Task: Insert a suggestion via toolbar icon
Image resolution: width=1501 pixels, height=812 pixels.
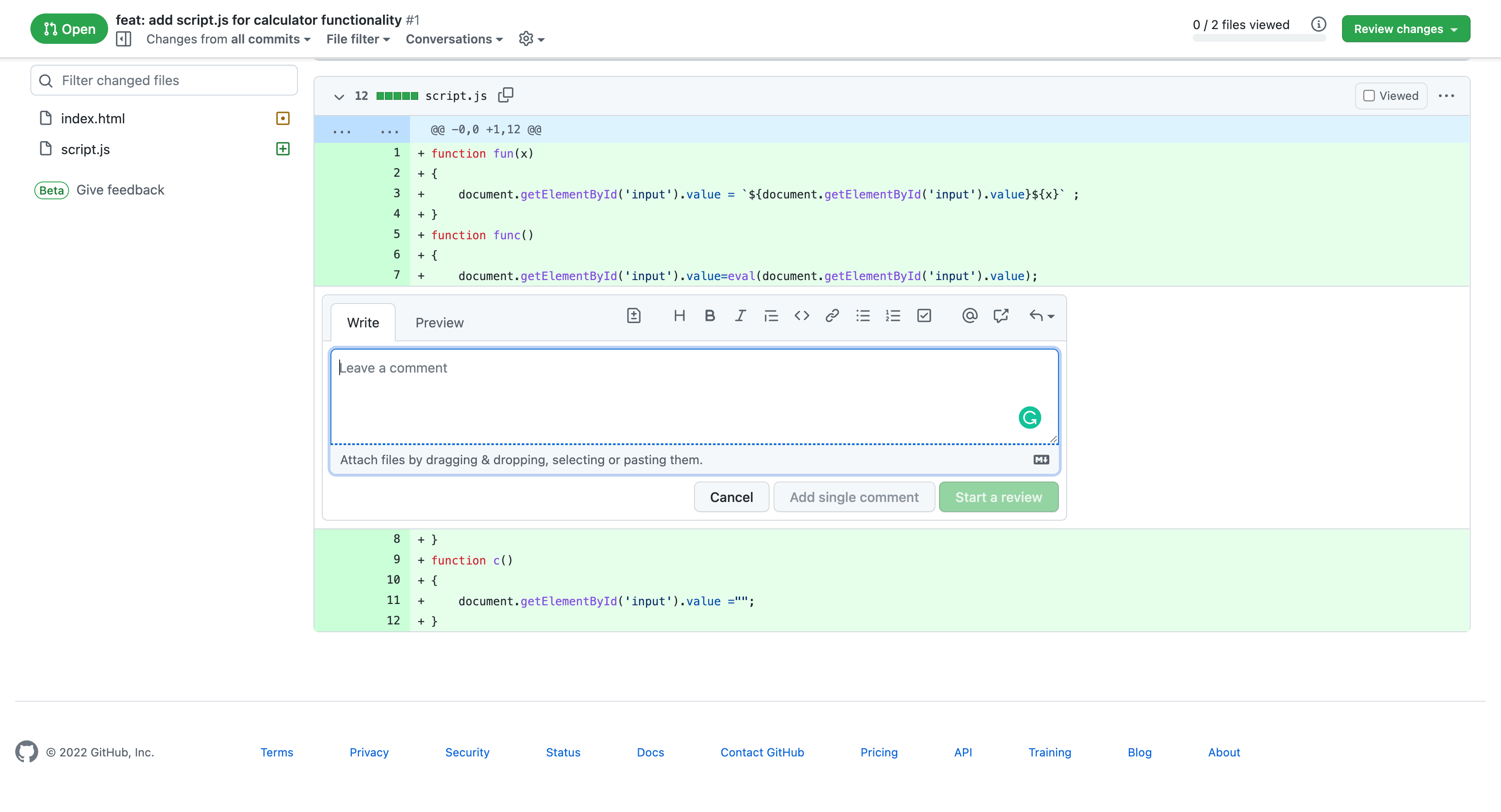Action: click(x=633, y=316)
